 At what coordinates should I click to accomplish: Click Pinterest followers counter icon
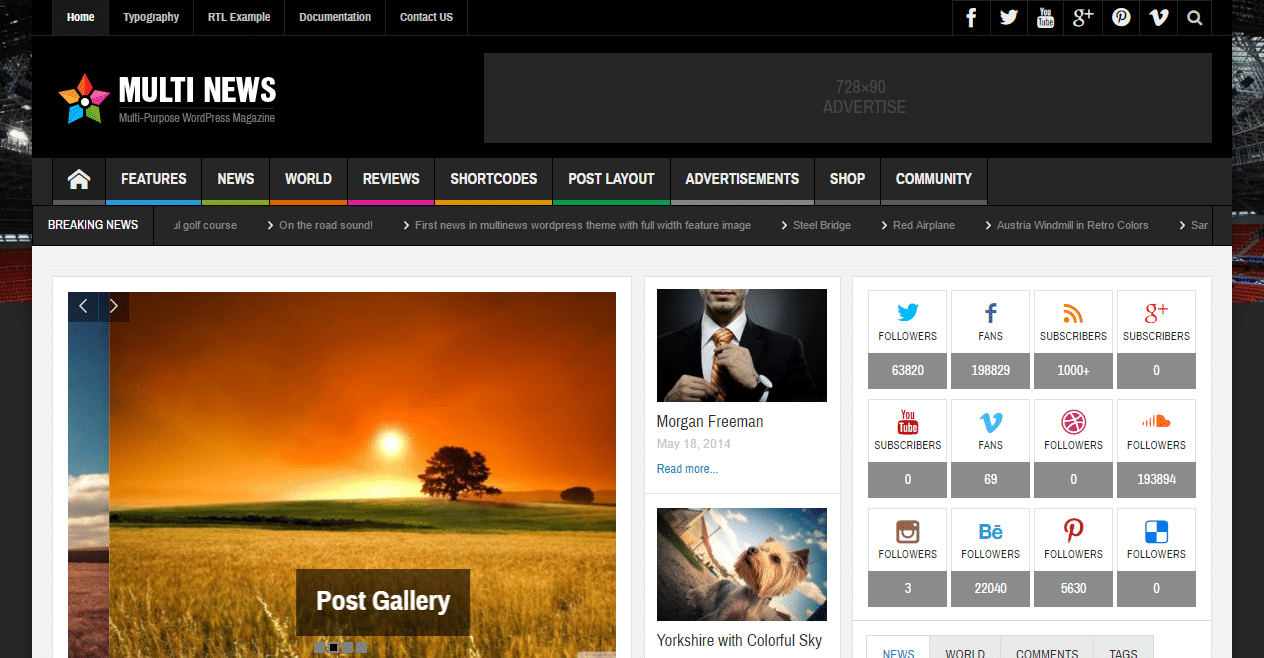1073,531
